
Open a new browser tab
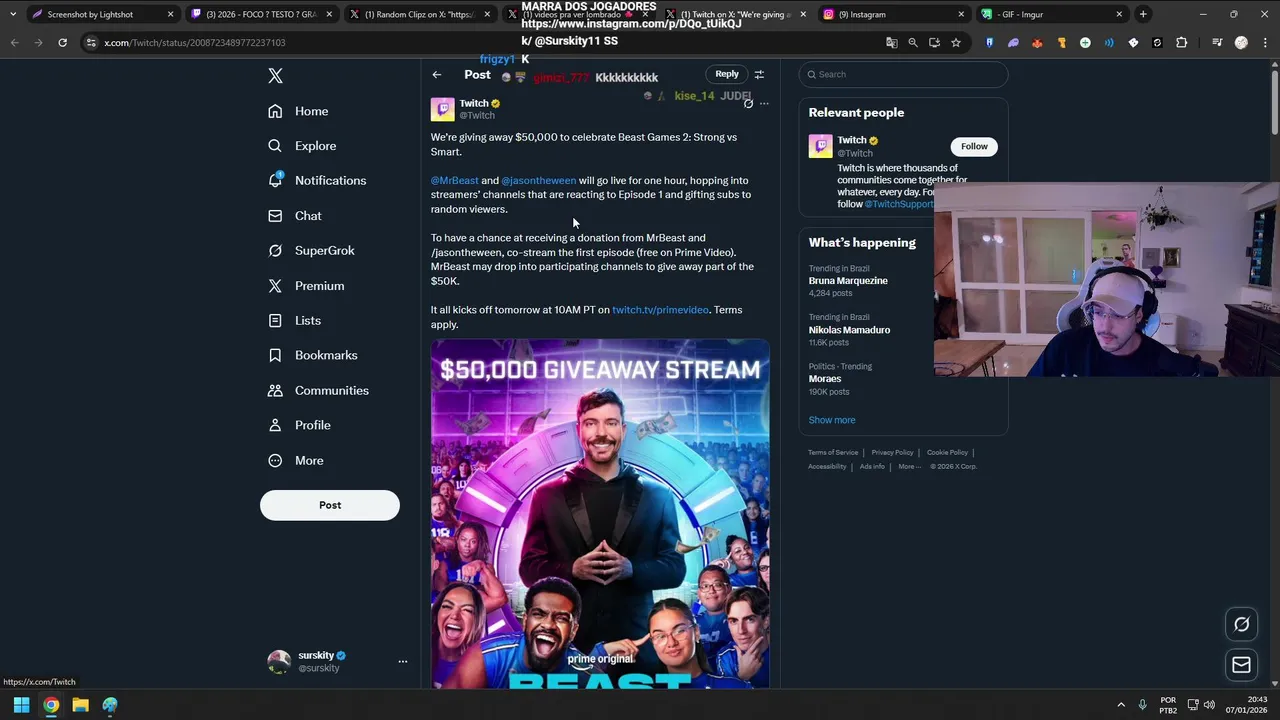[1143, 14]
